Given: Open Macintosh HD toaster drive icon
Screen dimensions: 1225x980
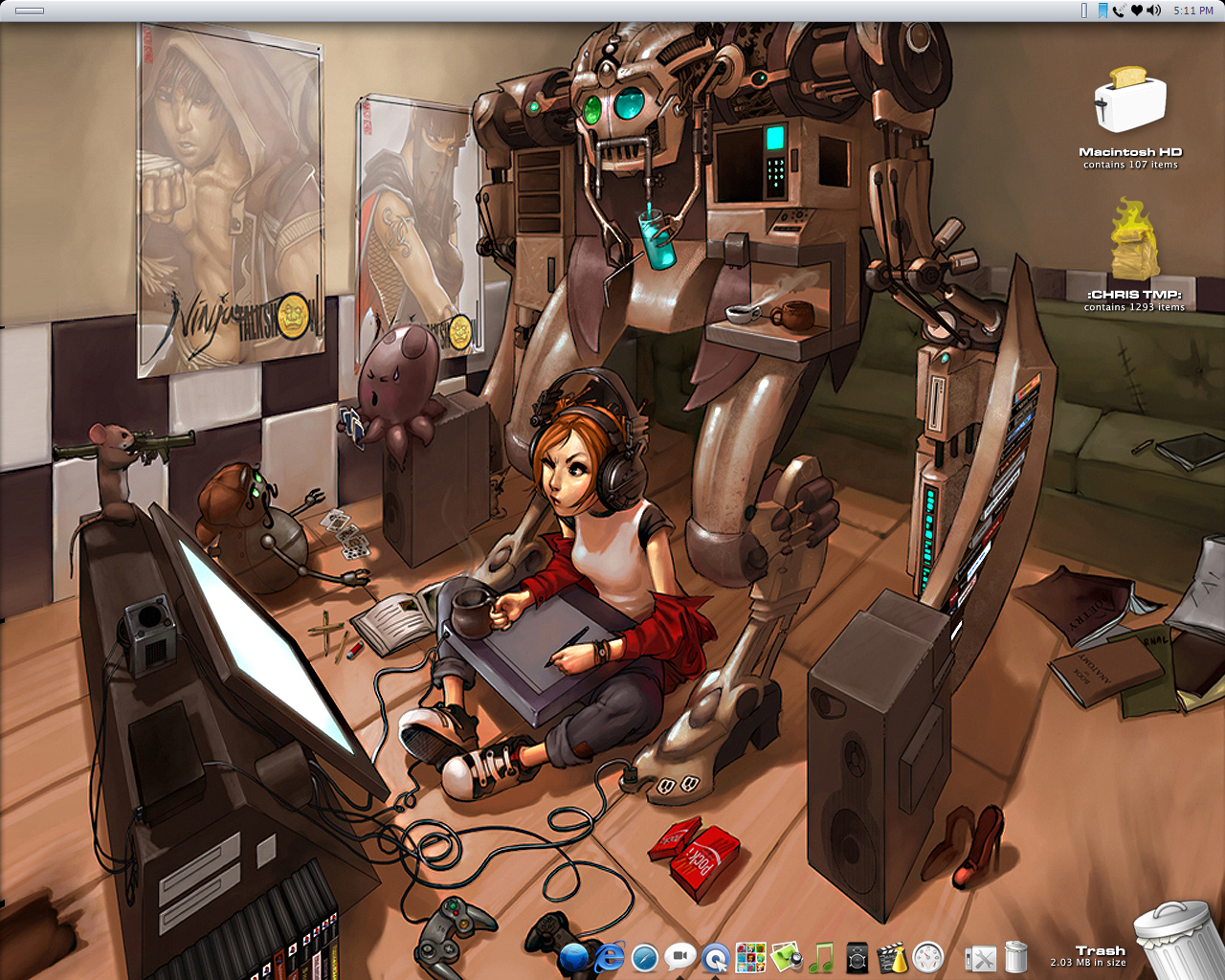Looking at the screenshot, I should 1130,100.
